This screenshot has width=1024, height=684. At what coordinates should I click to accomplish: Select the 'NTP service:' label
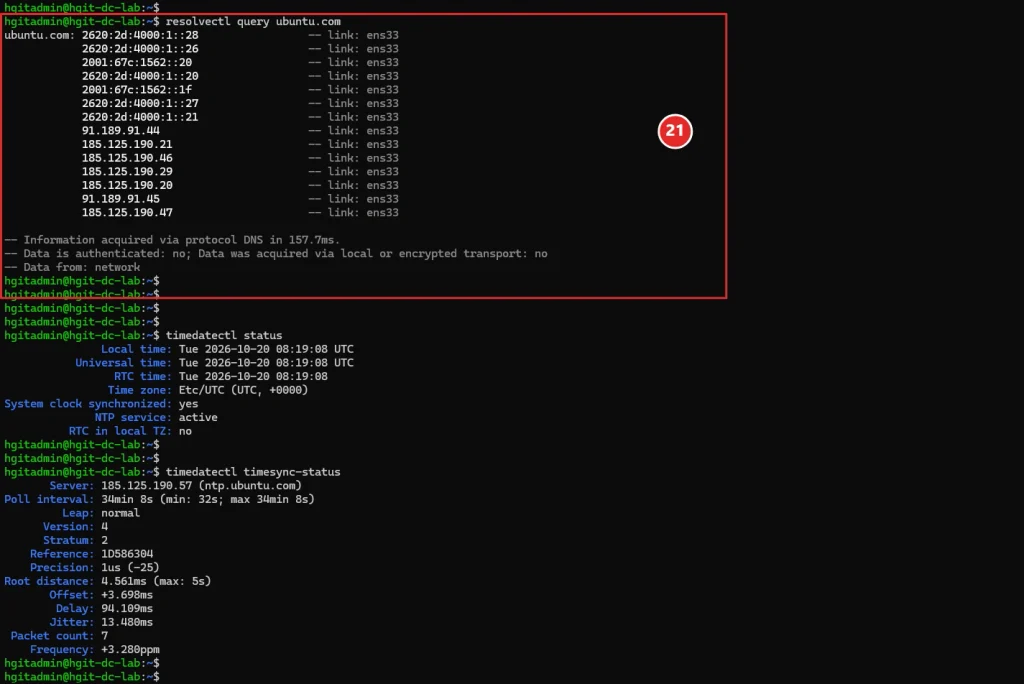pyautogui.click(x=133, y=417)
